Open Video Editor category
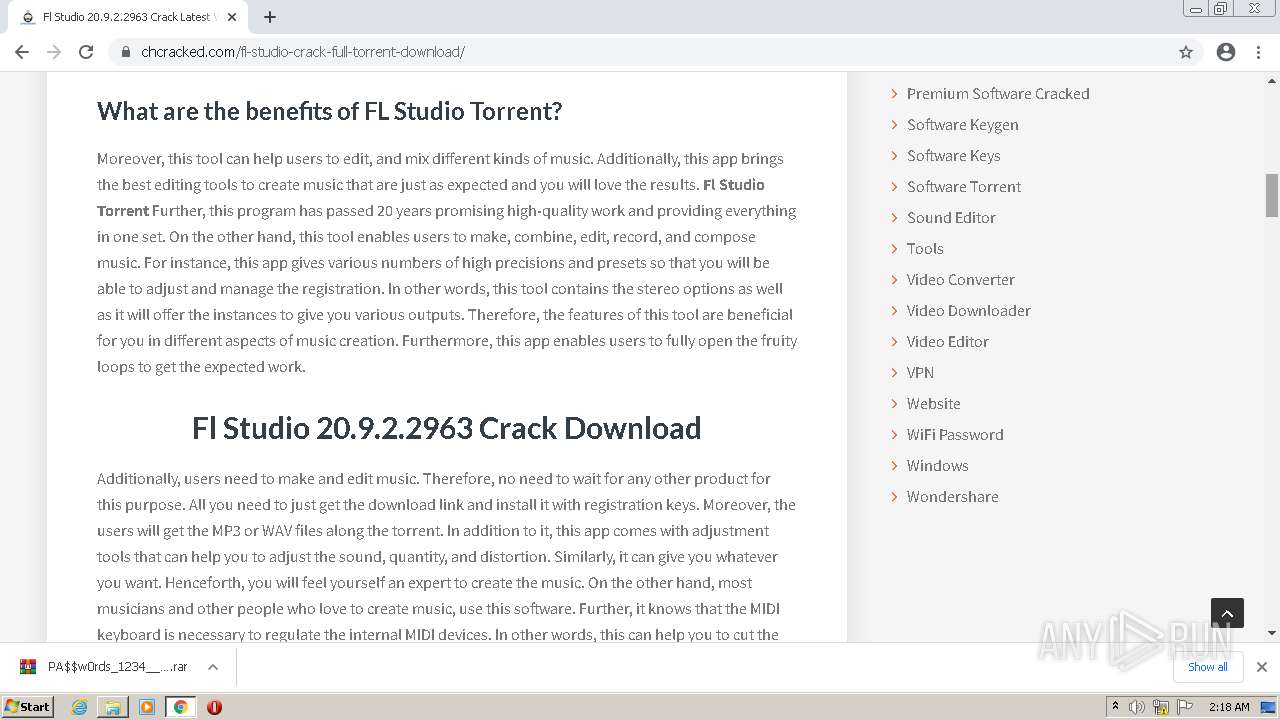The height and width of the screenshot is (720, 1280). click(947, 342)
